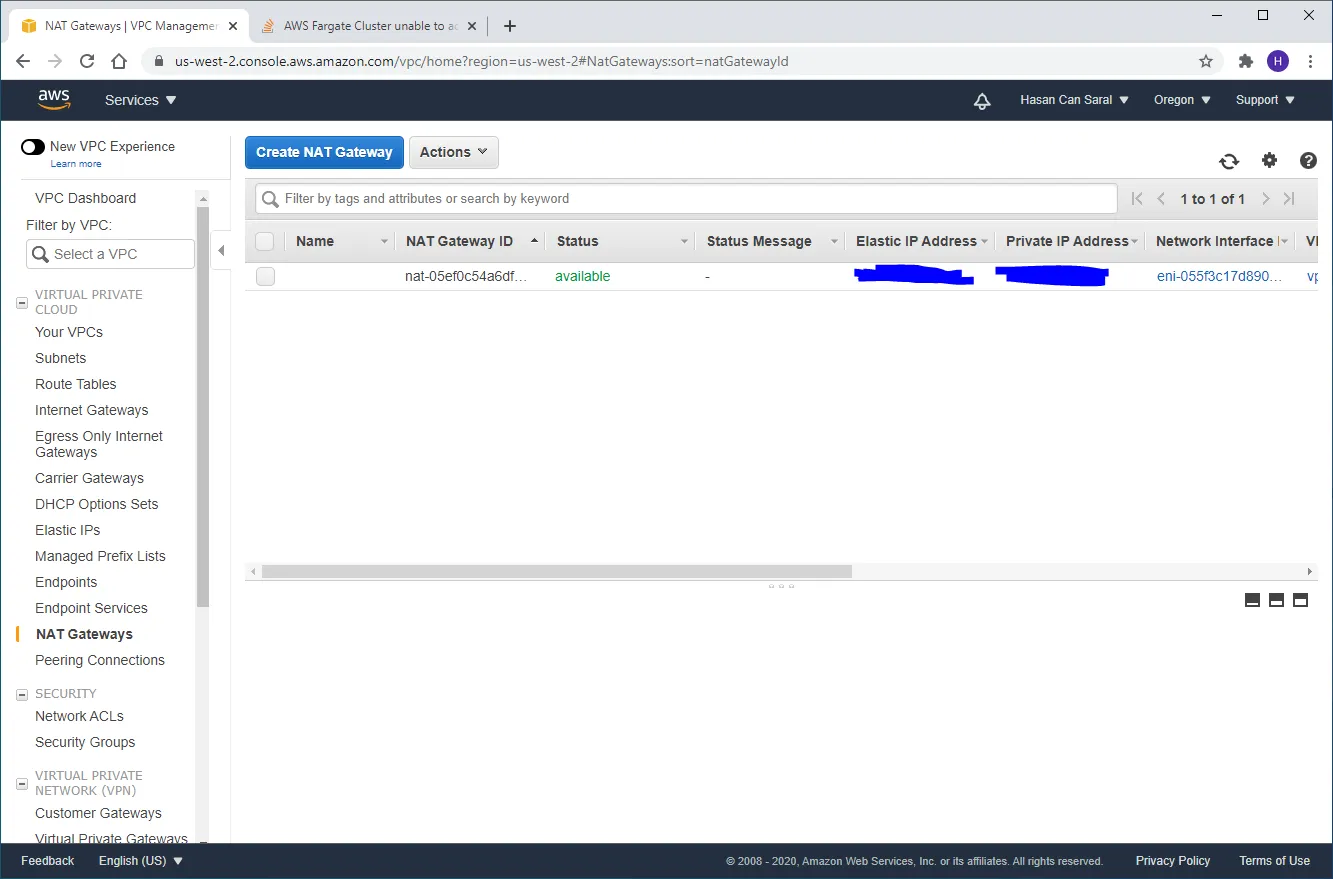Go to next page of results
The height and width of the screenshot is (879, 1333).
1266,199
